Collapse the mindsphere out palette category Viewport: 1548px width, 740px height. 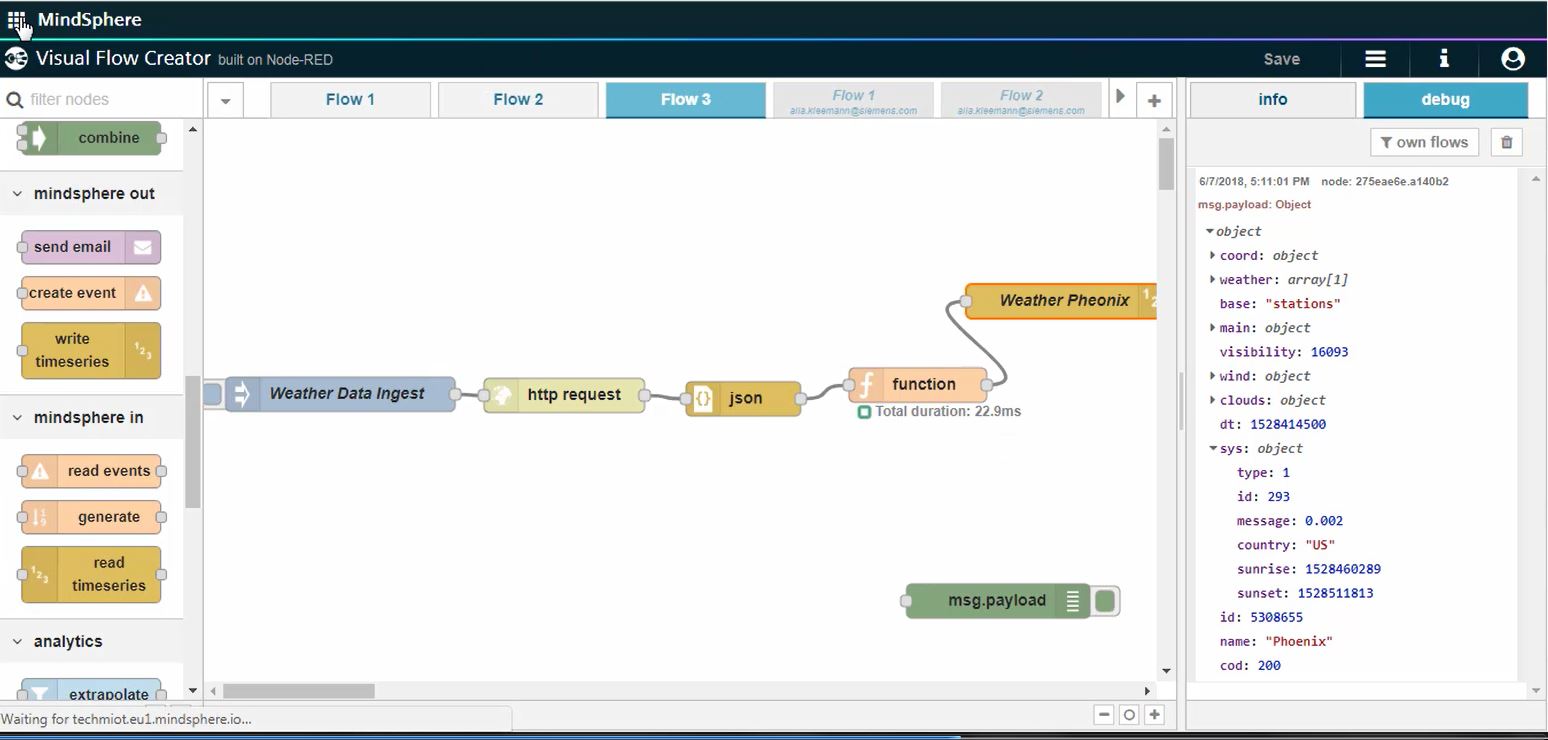pyautogui.click(x=17, y=194)
